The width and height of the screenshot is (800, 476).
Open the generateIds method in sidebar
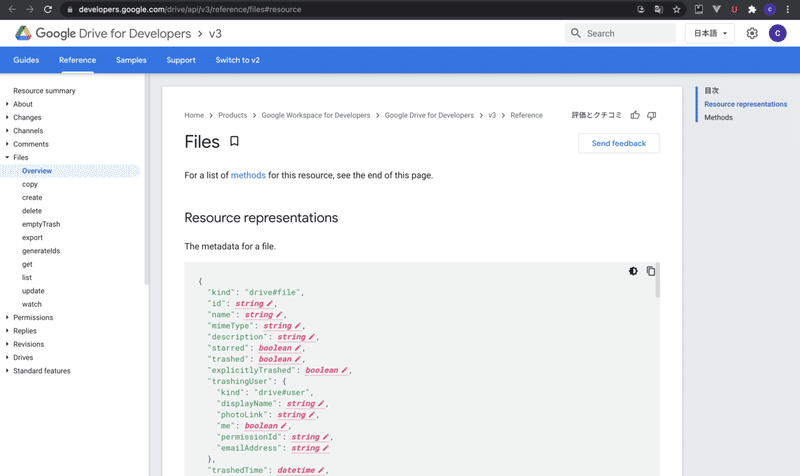coord(41,250)
